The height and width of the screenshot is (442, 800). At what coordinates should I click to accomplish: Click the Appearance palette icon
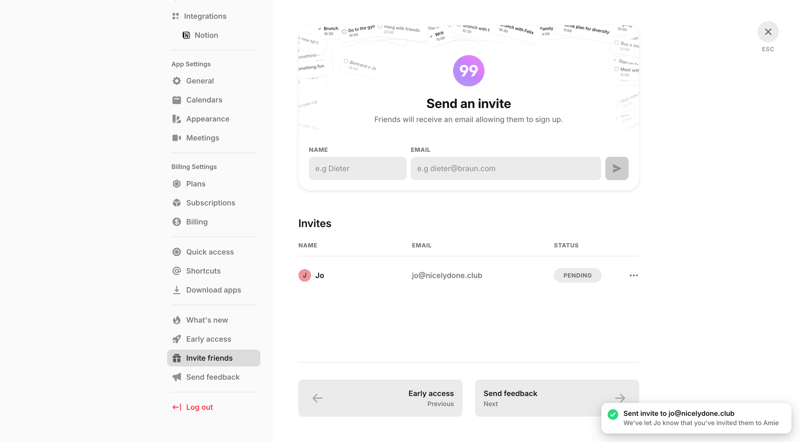click(177, 119)
